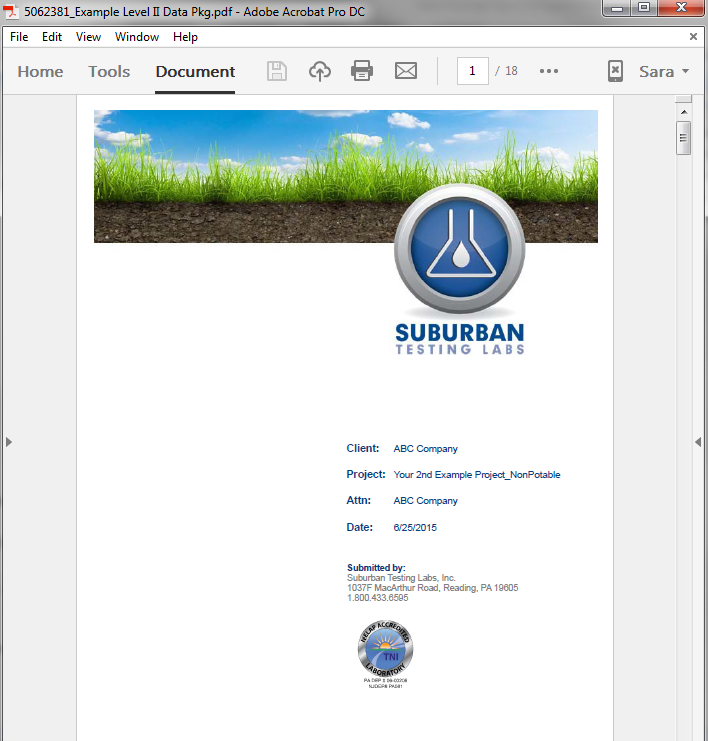The height and width of the screenshot is (741, 708).
Task: Click the PDF file icon in title bar
Action: (10, 11)
